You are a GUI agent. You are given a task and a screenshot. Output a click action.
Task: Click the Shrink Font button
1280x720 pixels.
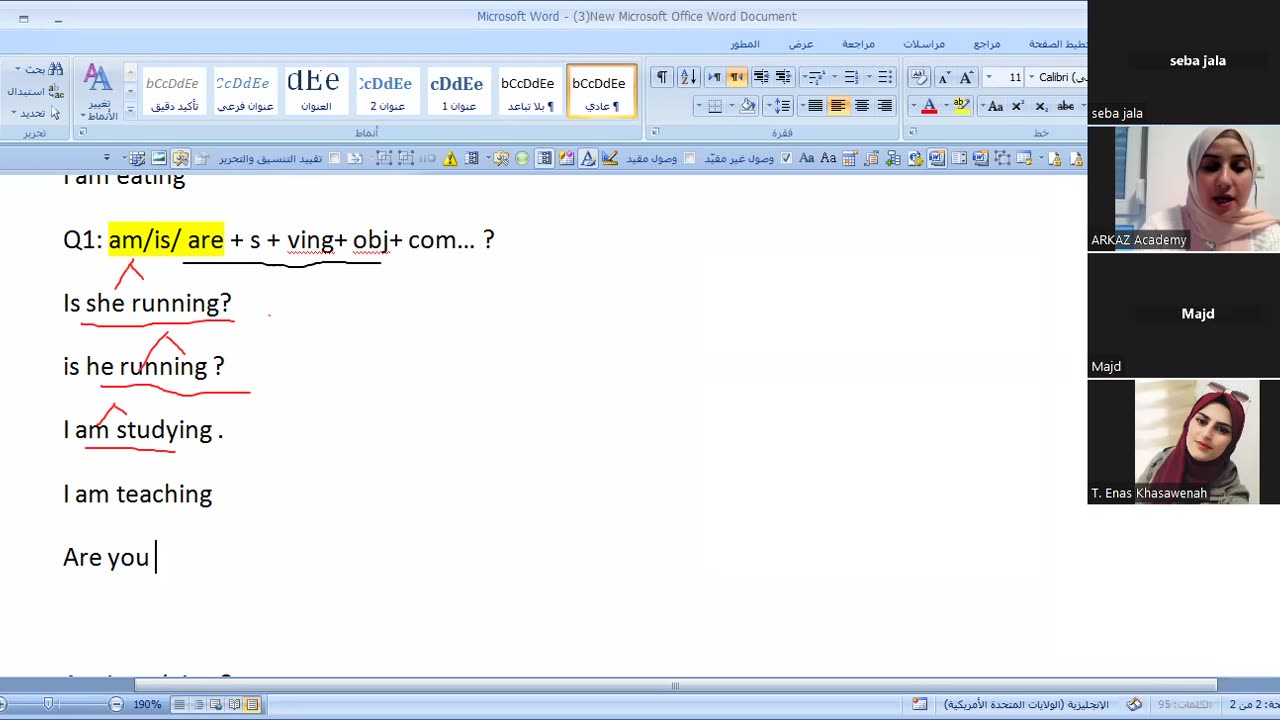[943, 77]
